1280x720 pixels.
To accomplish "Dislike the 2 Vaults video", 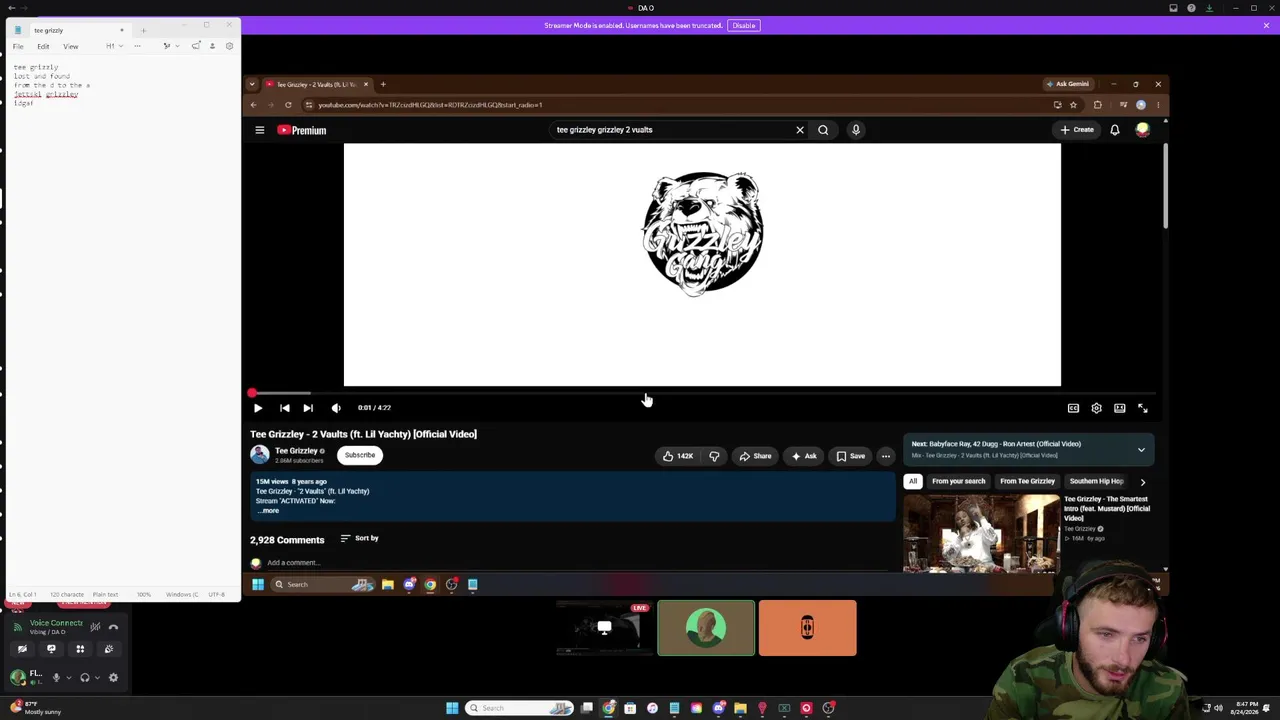I will coord(714,456).
